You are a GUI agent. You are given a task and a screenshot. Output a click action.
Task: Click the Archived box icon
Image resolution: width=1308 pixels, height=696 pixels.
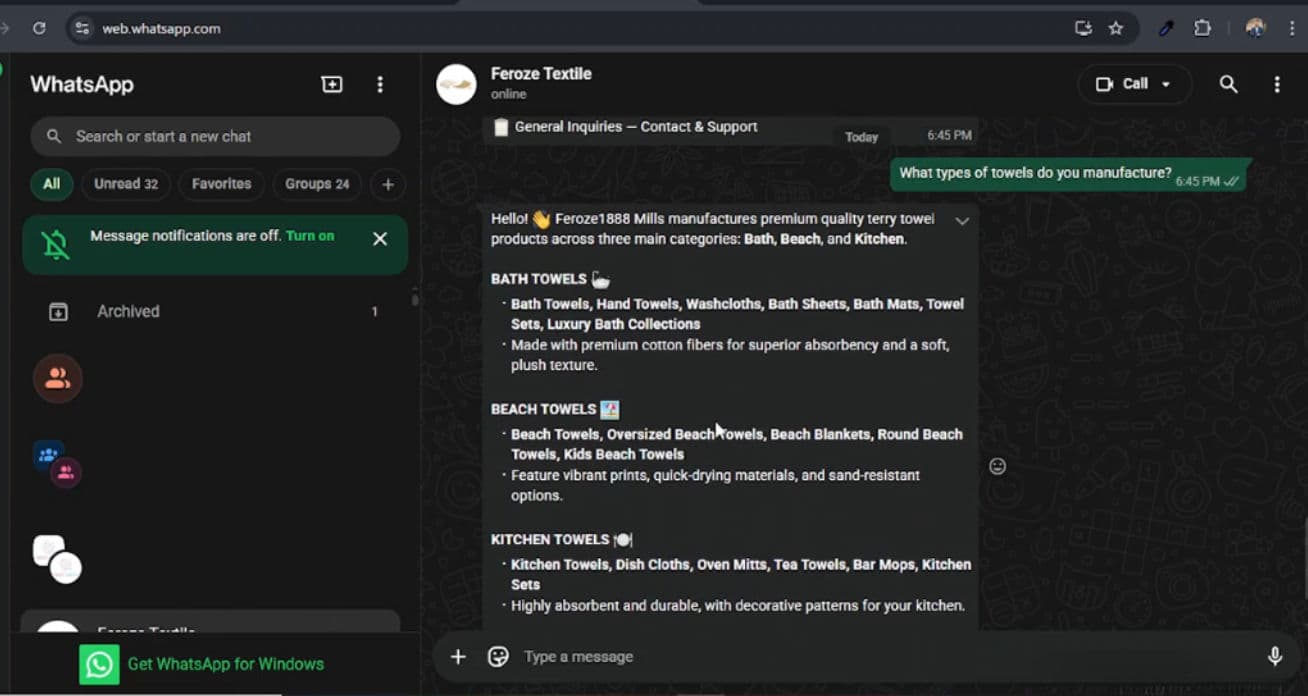(58, 312)
